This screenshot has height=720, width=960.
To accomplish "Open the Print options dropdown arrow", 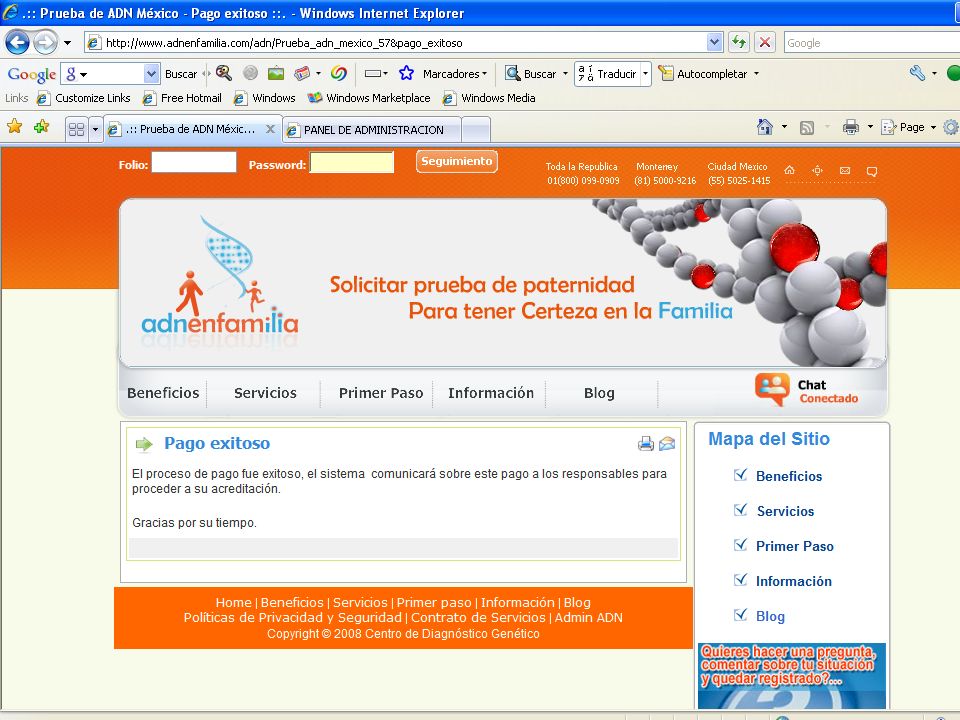I will [870, 127].
